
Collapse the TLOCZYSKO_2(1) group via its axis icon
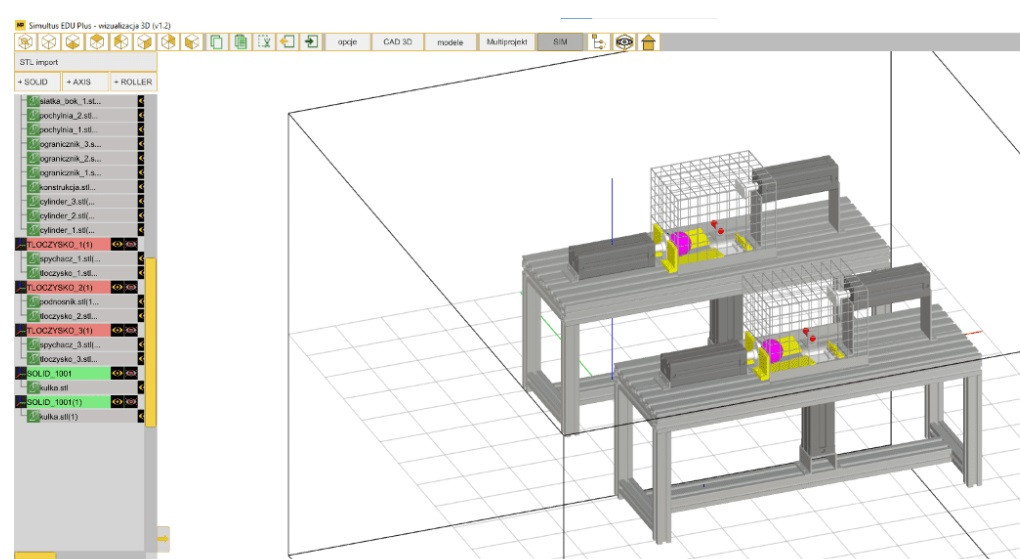pos(21,288)
